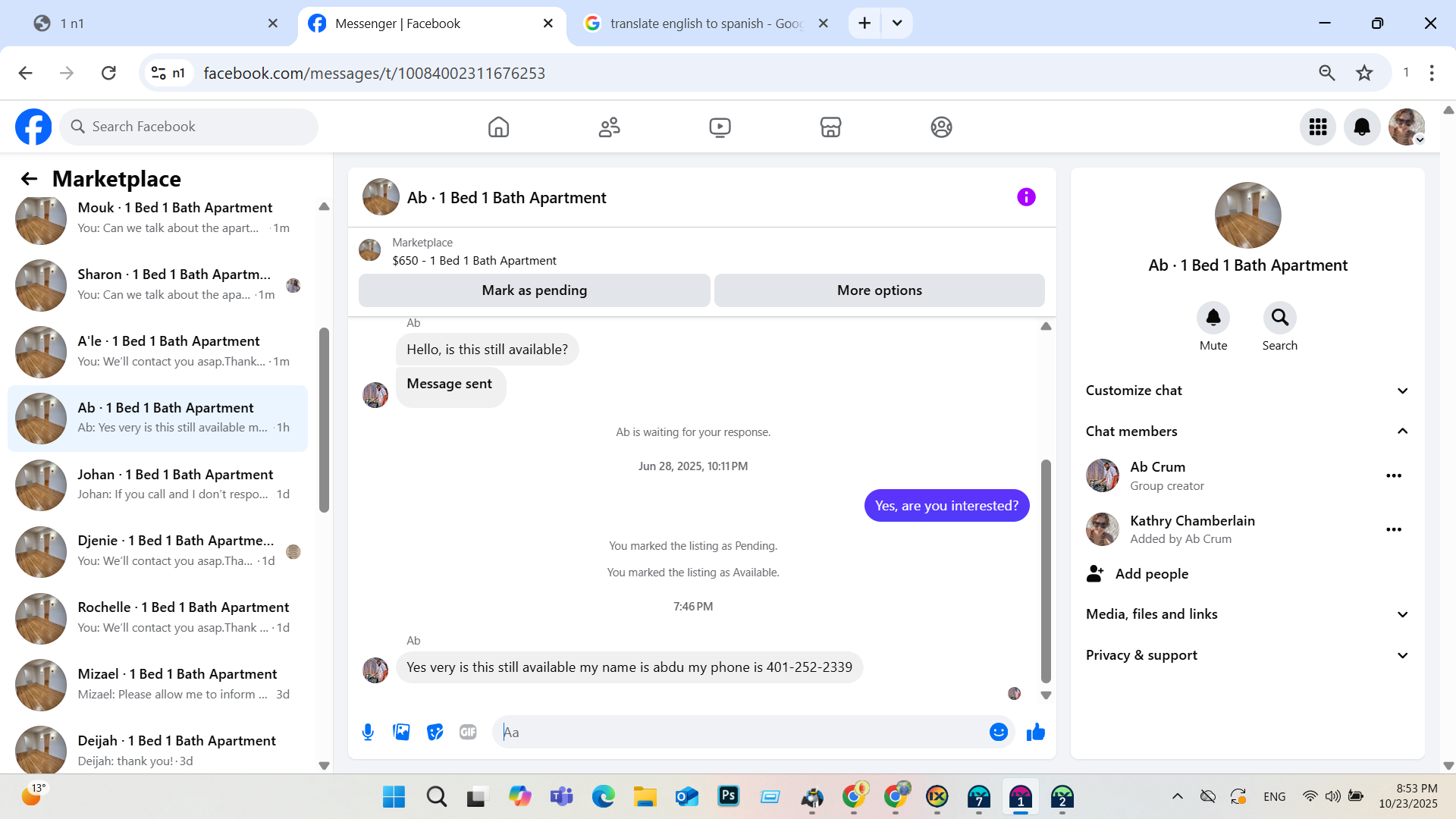Open the Facebook apps grid menu
This screenshot has width=1456, height=819.
click(1318, 127)
